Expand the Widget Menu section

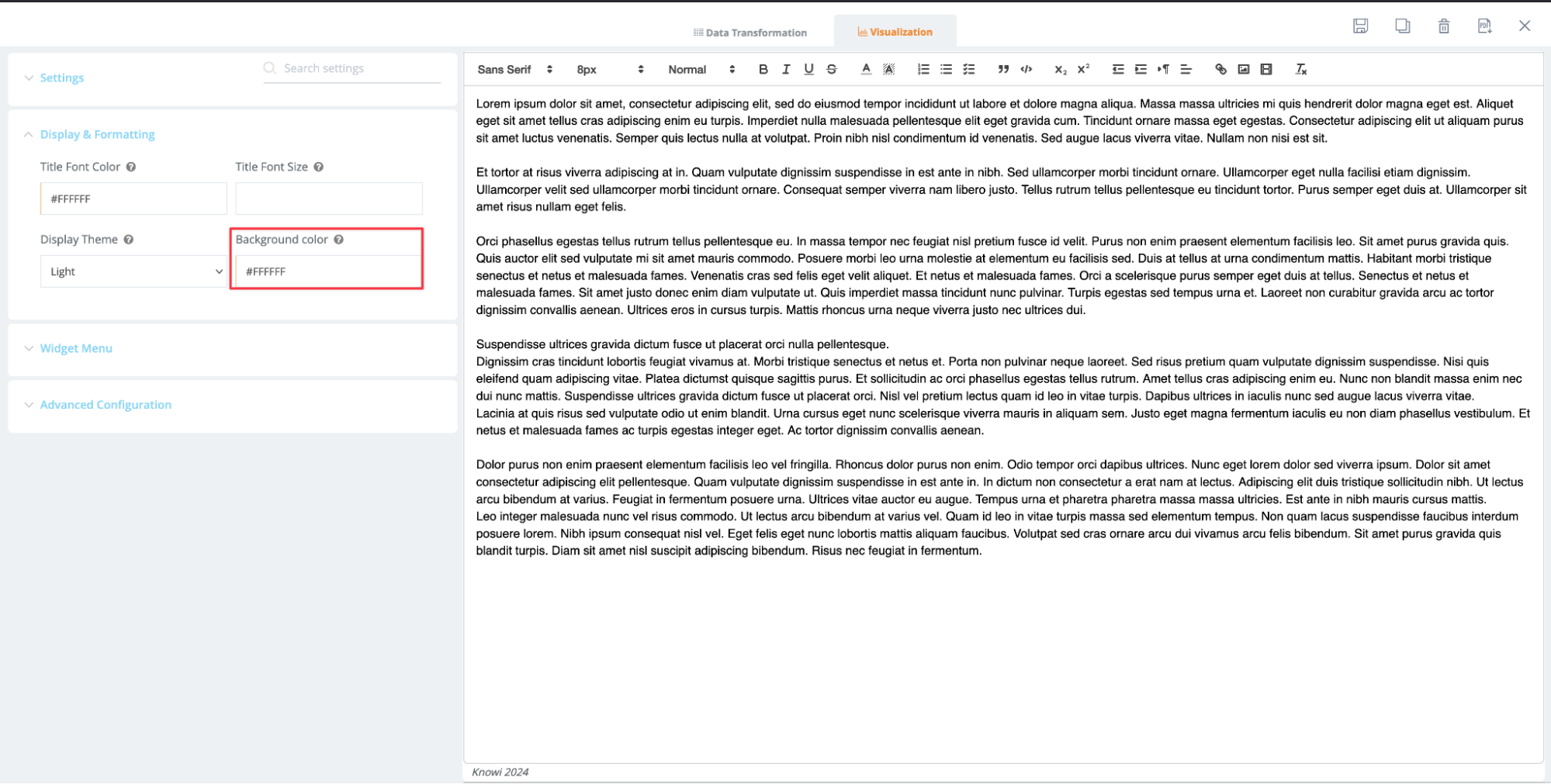click(76, 348)
